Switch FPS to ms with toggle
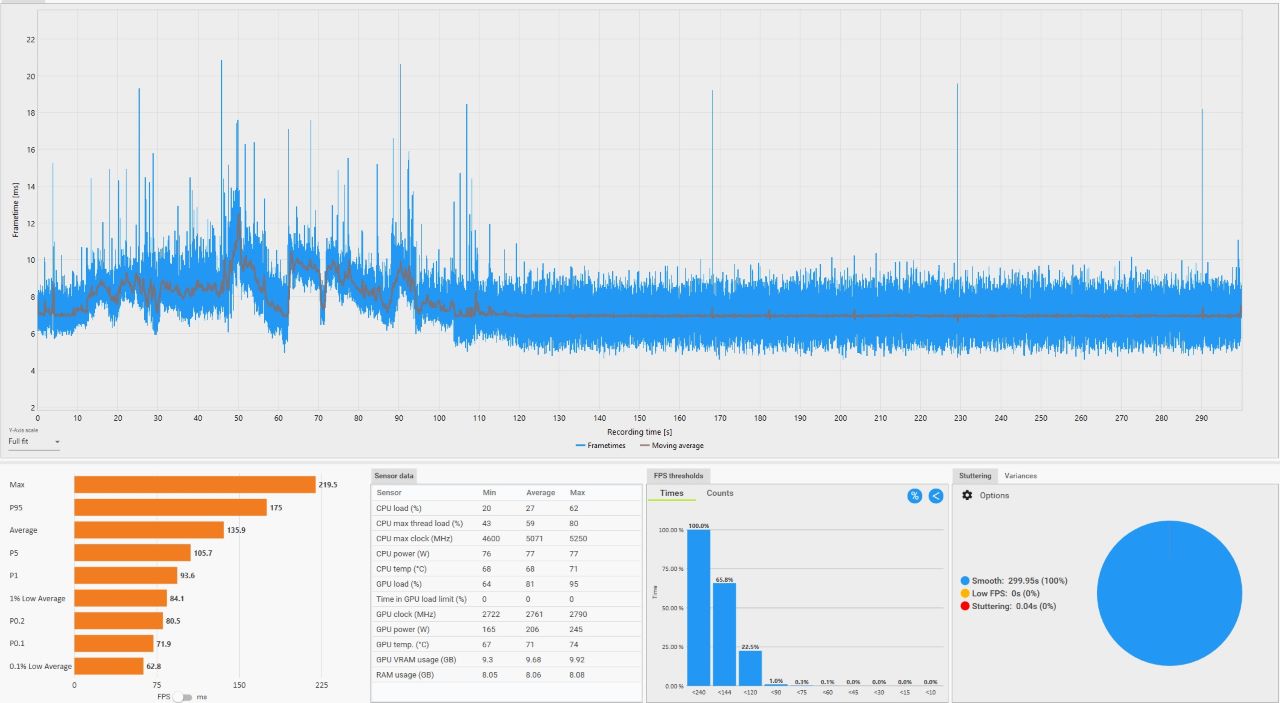1280x703 pixels. click(183, 697)
